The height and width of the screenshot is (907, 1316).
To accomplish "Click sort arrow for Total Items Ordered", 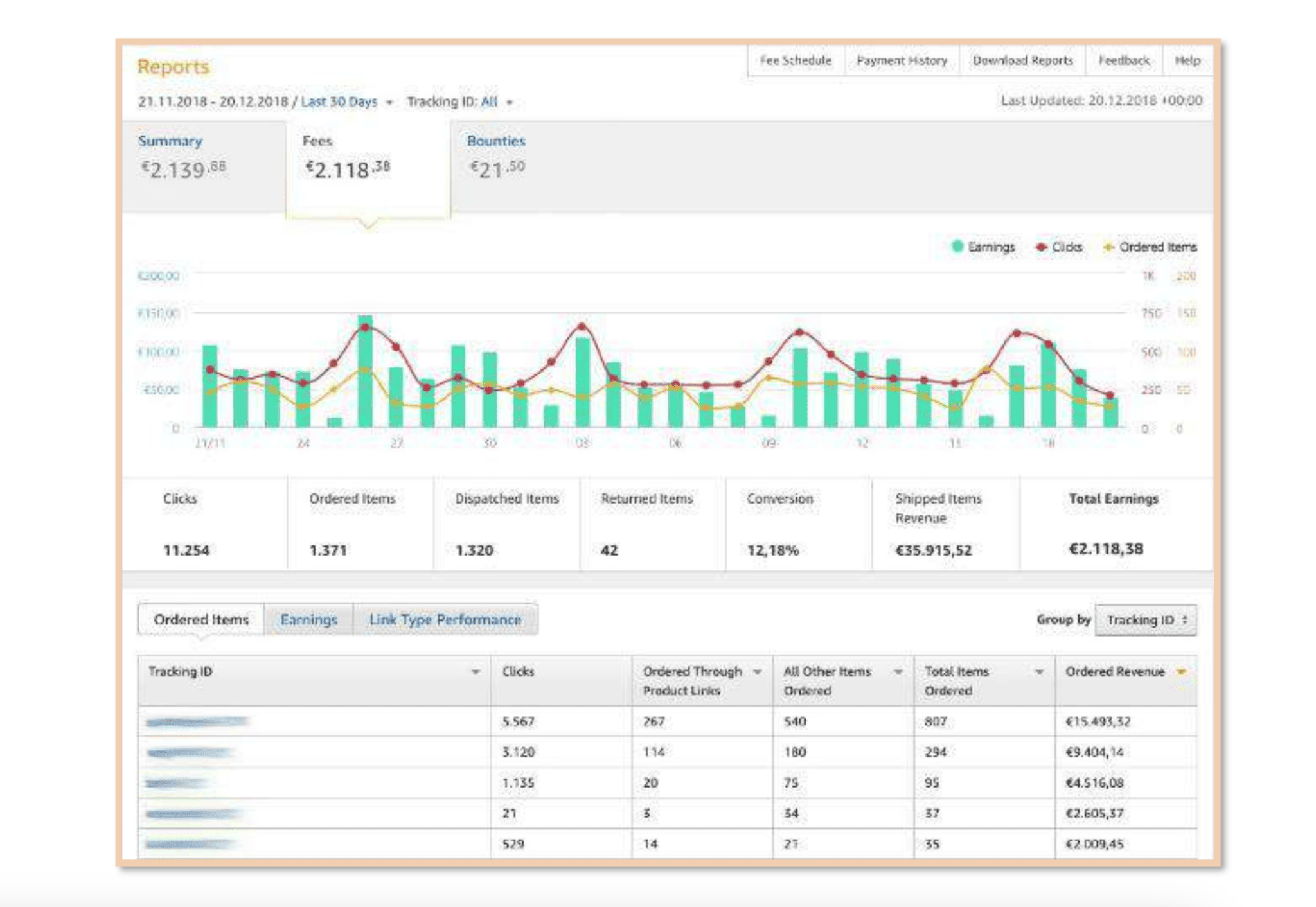I will pos(1039,672).
